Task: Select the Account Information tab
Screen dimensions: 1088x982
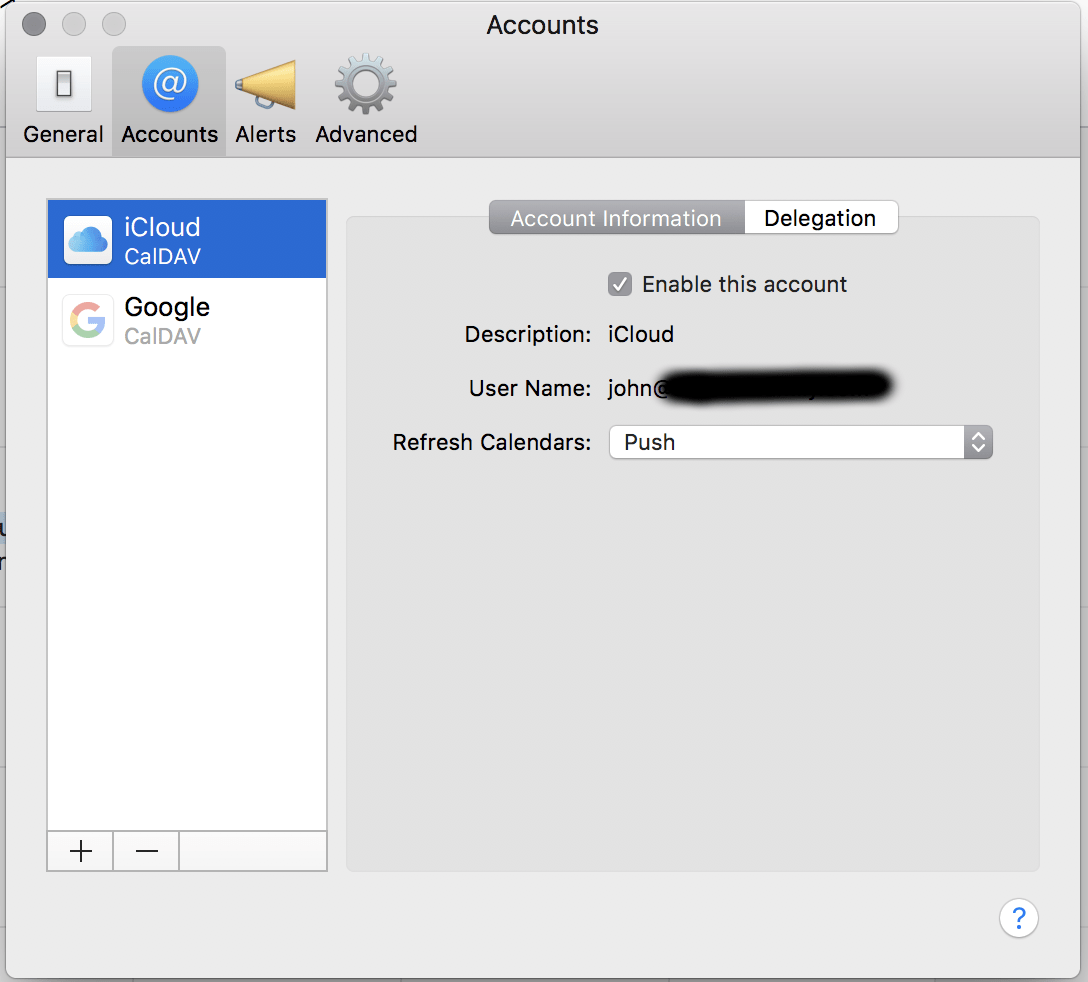Action: (615, 217)
